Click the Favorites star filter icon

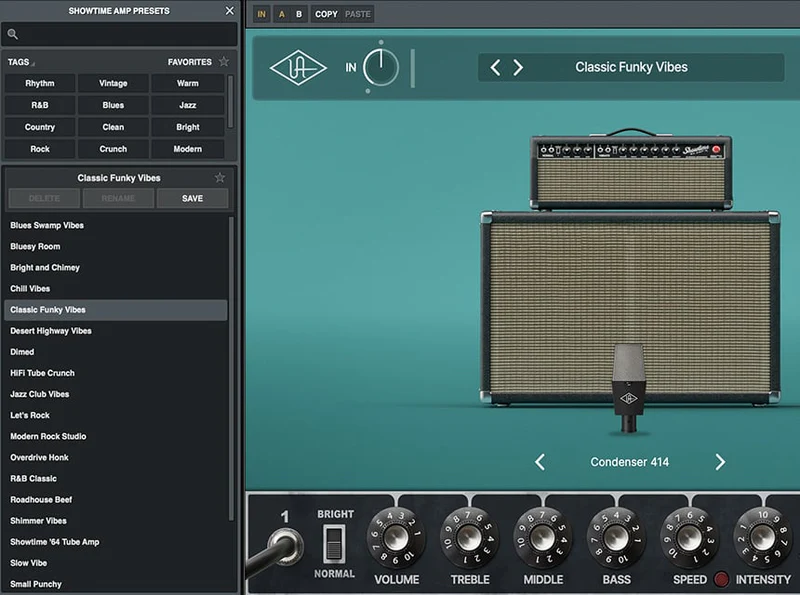tap(223, 62)
